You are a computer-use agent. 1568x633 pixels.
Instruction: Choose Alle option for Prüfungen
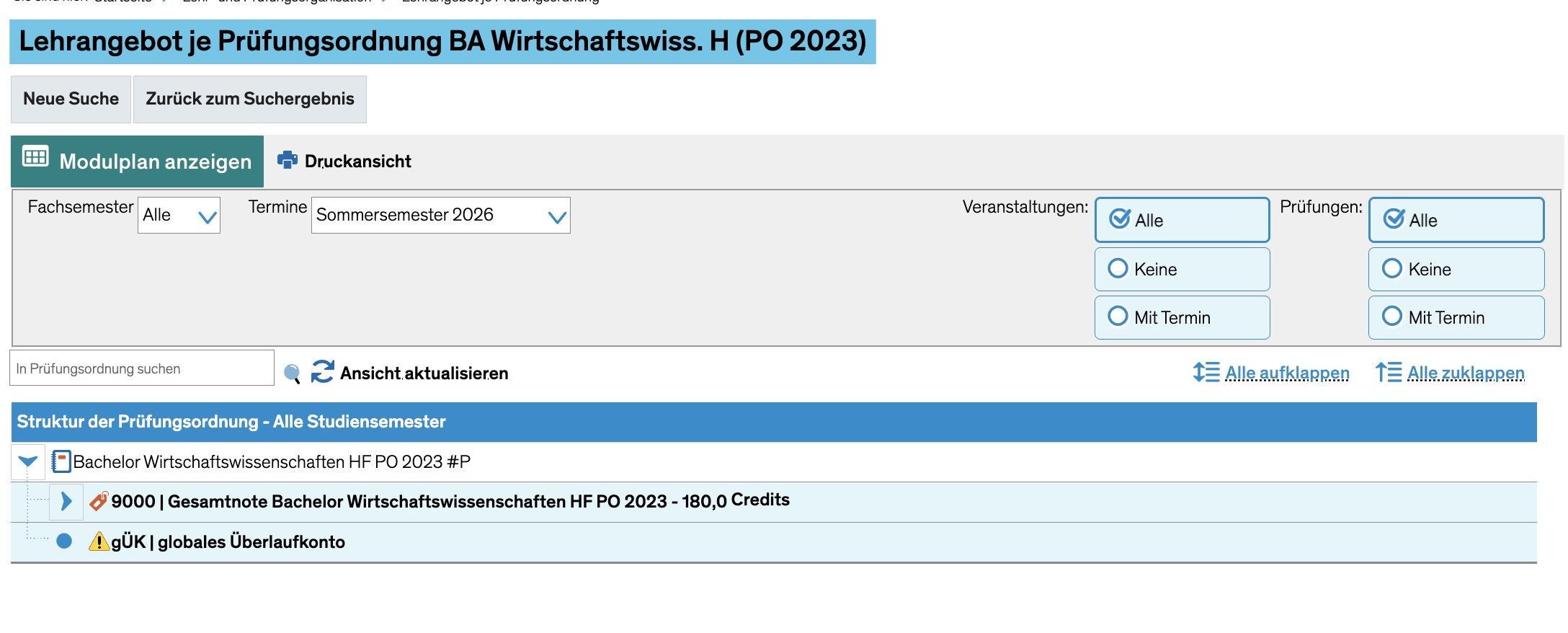coord(1456,220)
